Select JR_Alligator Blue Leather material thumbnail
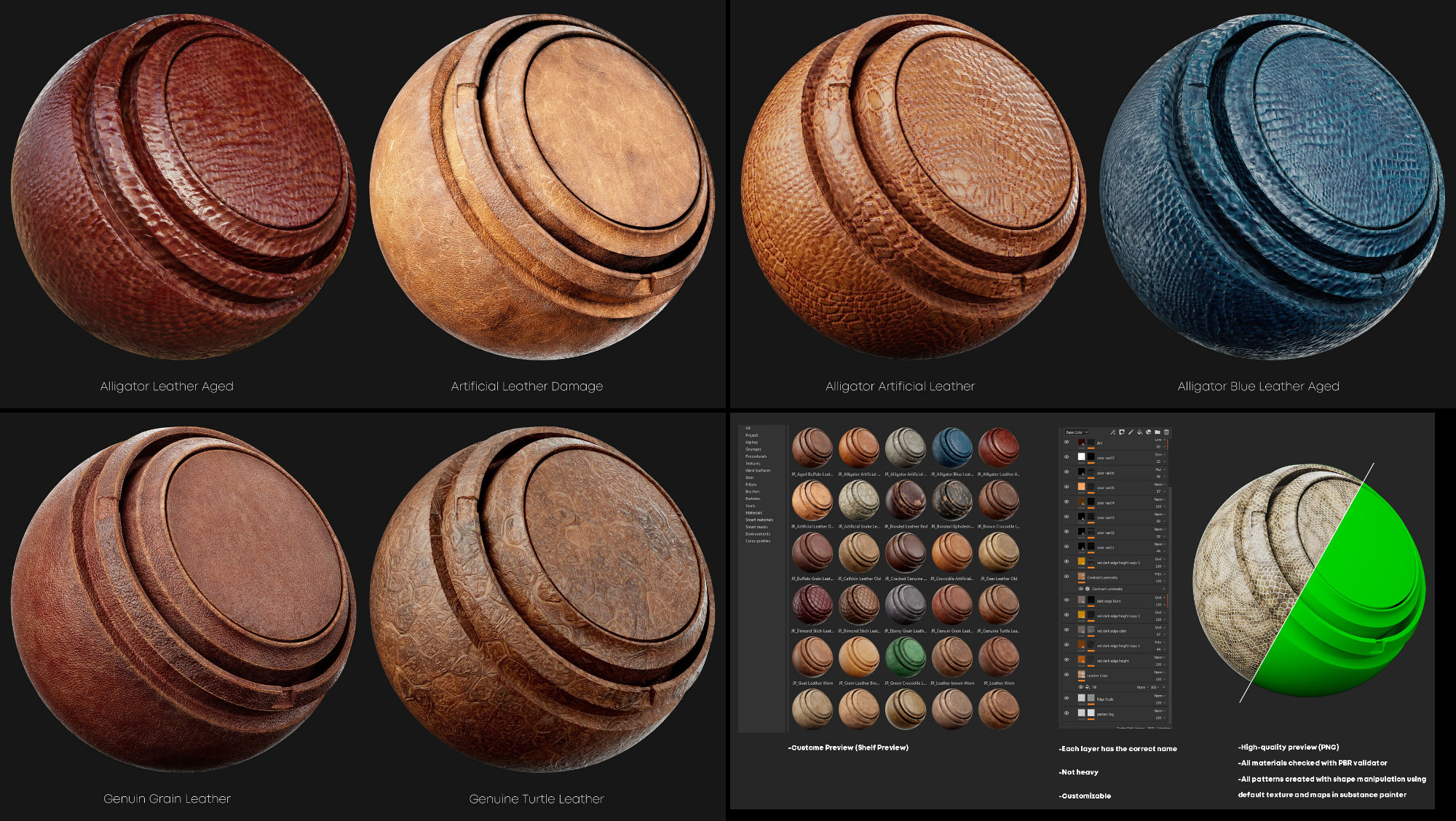The image size is (1456, 821). pos(951,447)
